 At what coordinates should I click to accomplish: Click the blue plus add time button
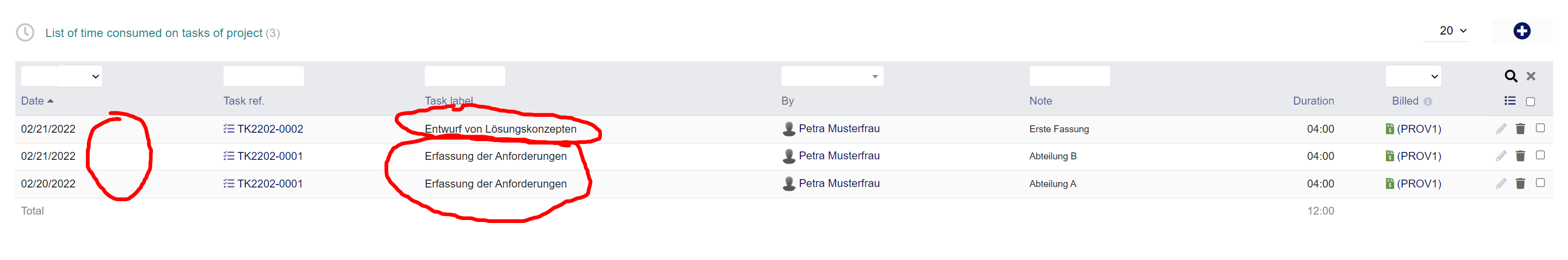pyautogui.click(x=1521, y=31)
